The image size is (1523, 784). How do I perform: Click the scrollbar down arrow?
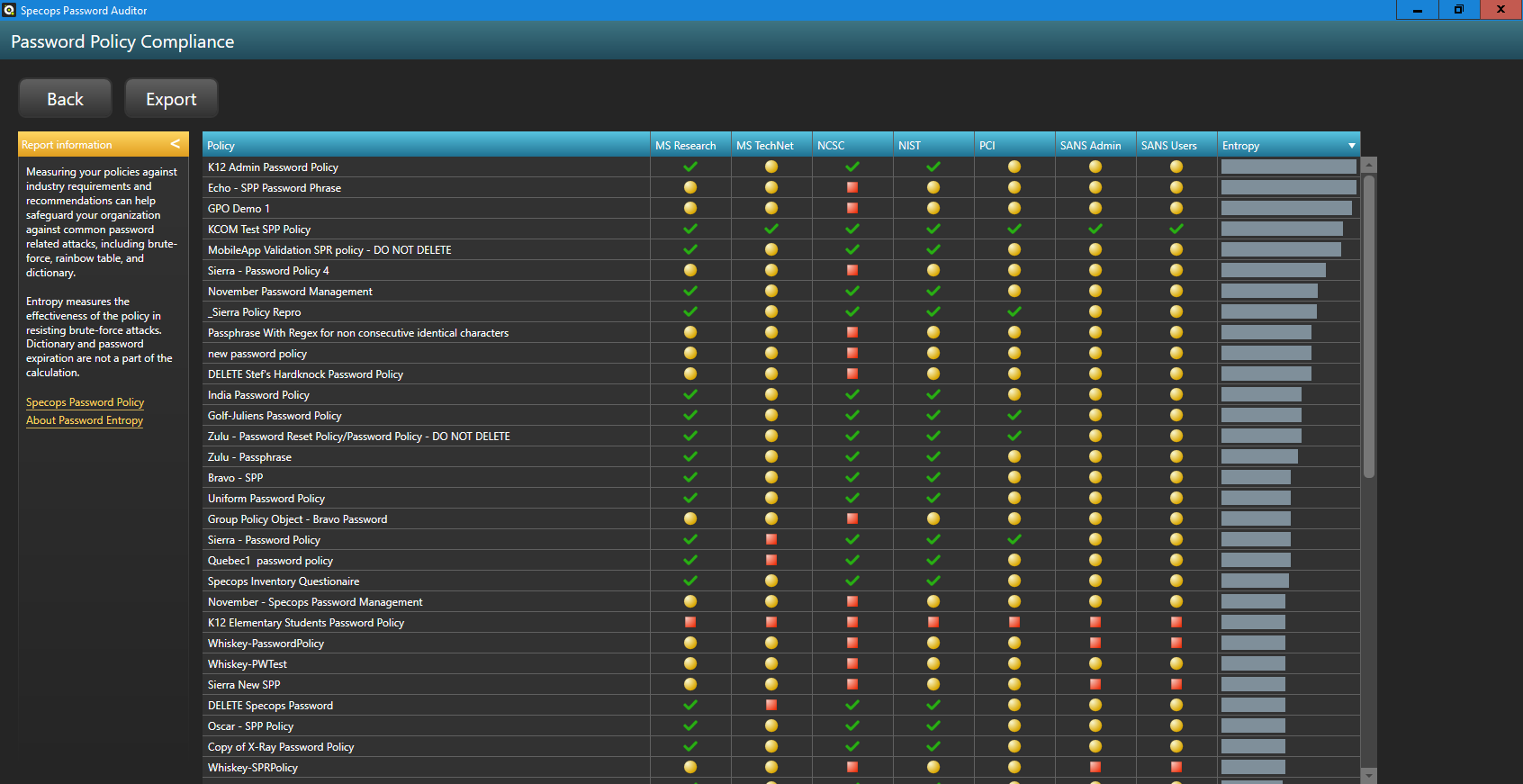tap(1369, 775)
